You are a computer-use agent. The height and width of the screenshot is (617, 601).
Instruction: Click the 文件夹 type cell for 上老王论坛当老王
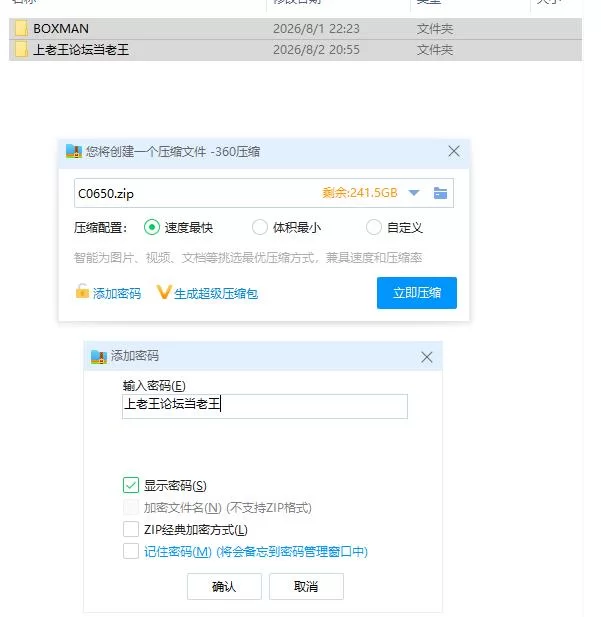(x=435, y=50)
